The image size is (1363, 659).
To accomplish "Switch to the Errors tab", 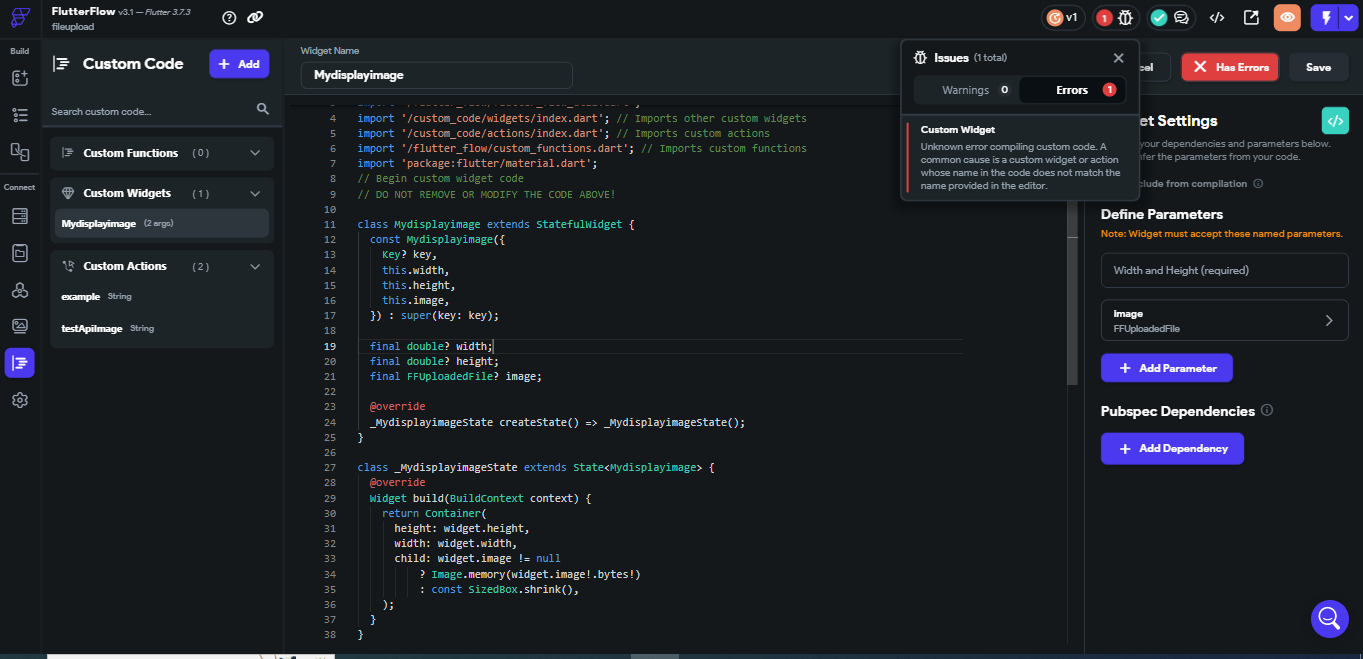I will [1073, 90].
